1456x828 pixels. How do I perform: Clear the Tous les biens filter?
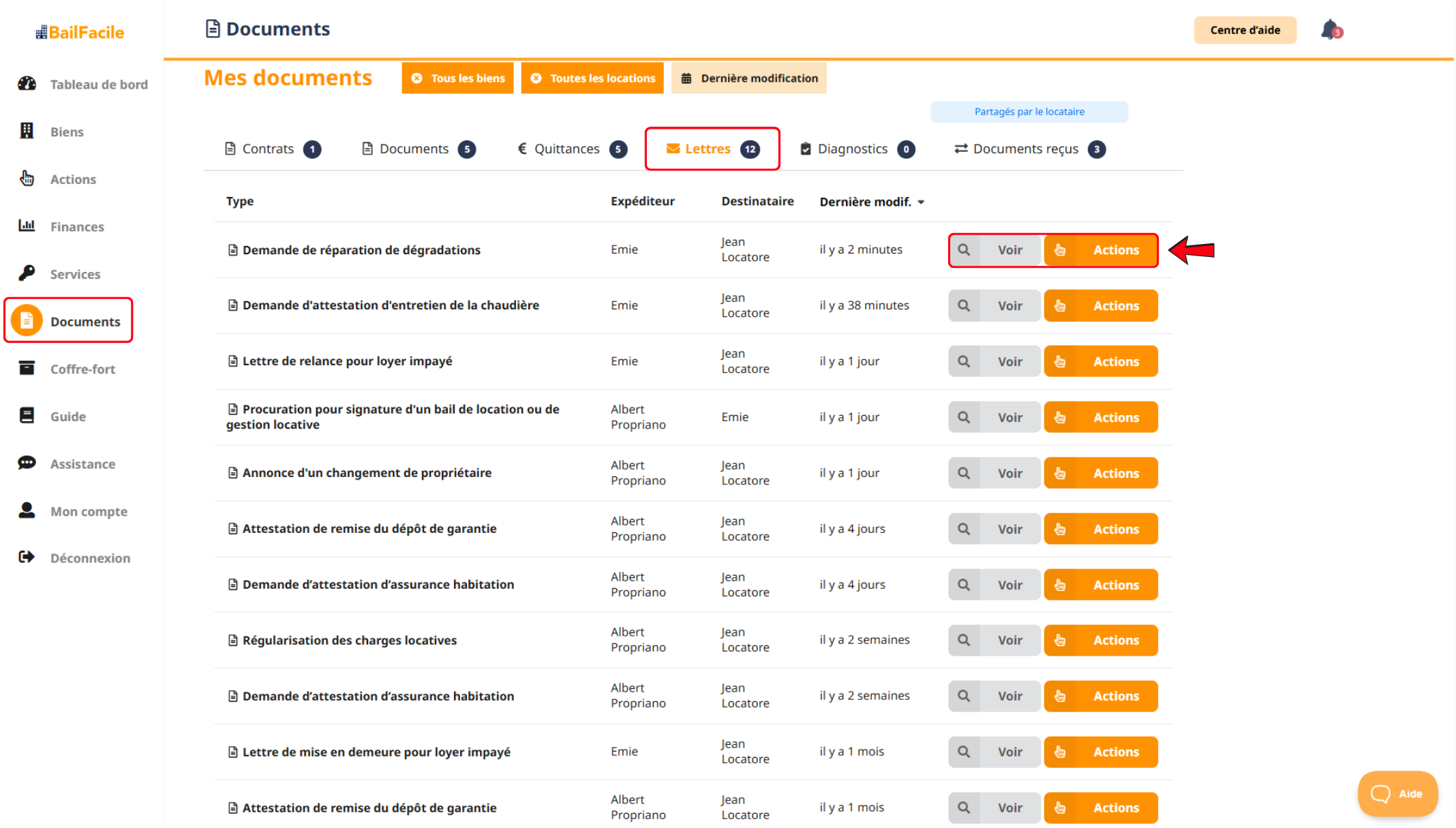click(417, 78)
